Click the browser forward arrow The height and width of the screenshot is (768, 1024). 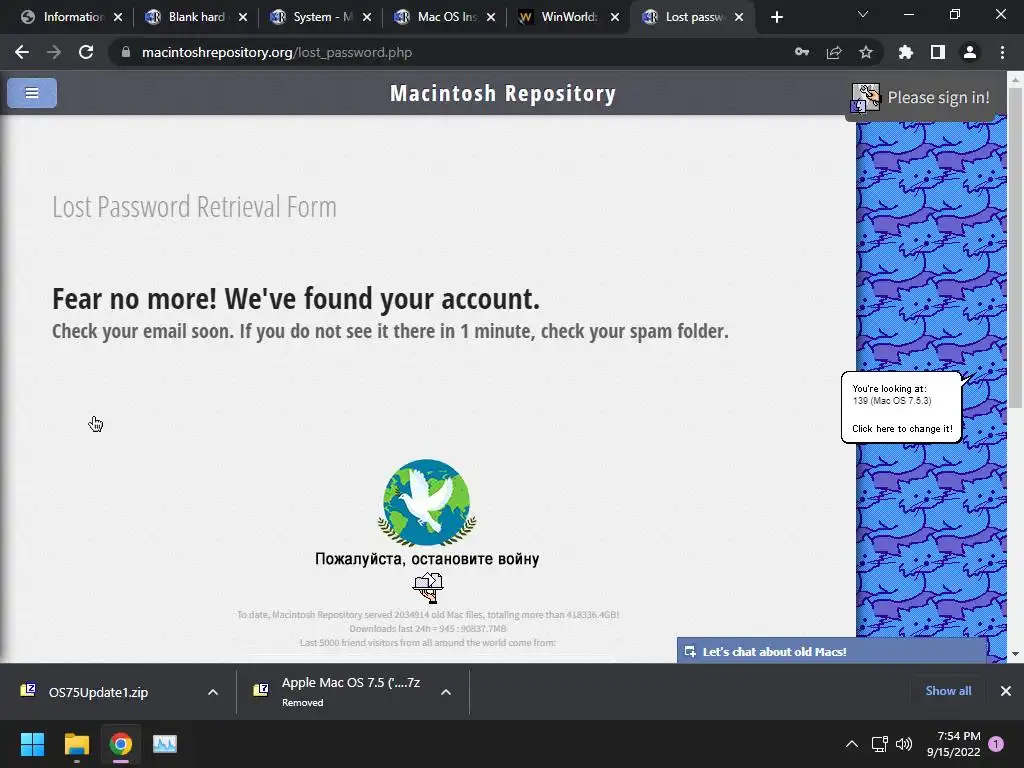(x=54, y=52)
